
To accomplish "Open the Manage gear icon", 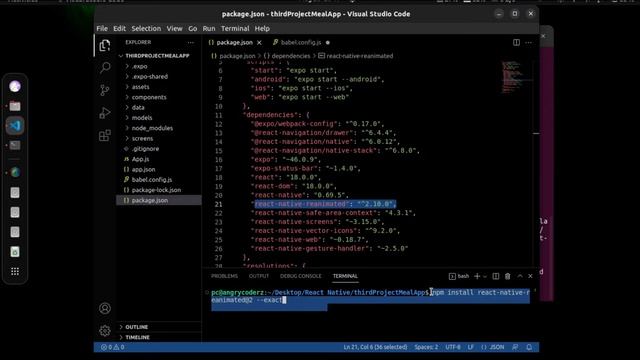I will 104,331.
